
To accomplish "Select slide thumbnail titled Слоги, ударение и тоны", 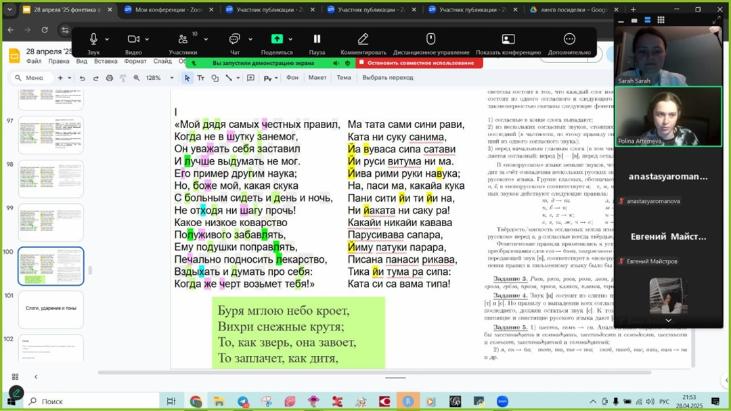I will coord(50,309).
